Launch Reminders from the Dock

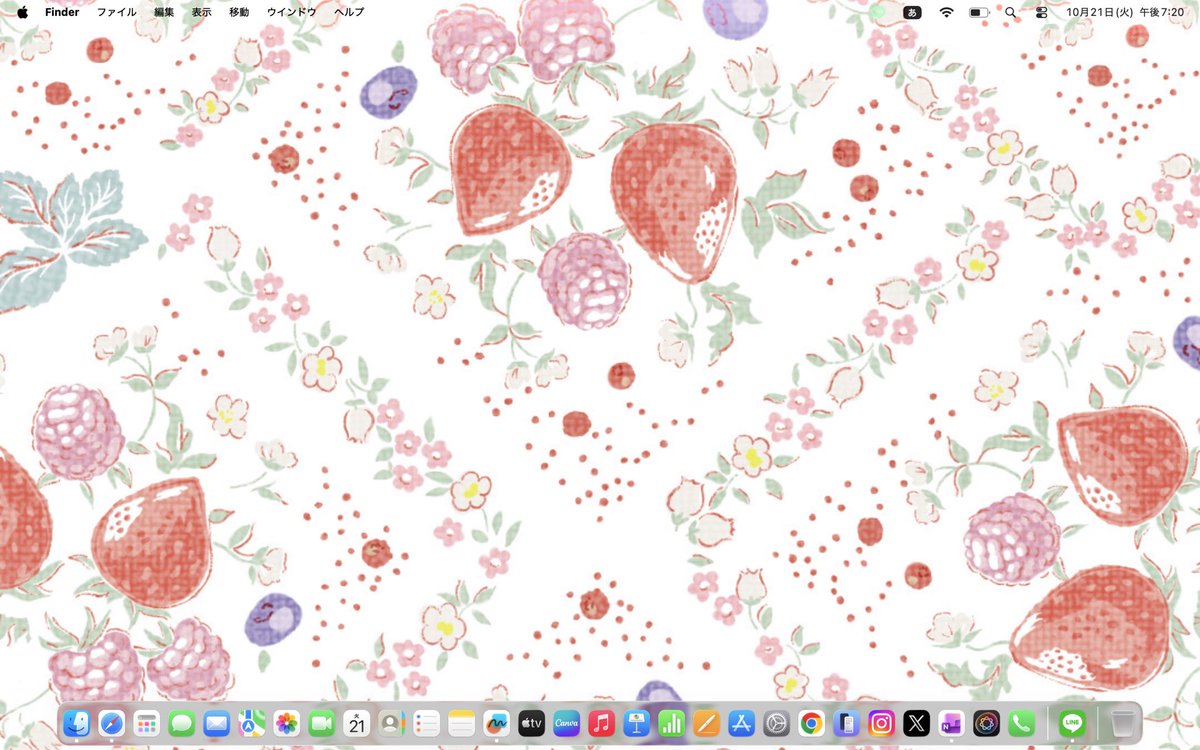click(x=427, y=722)
